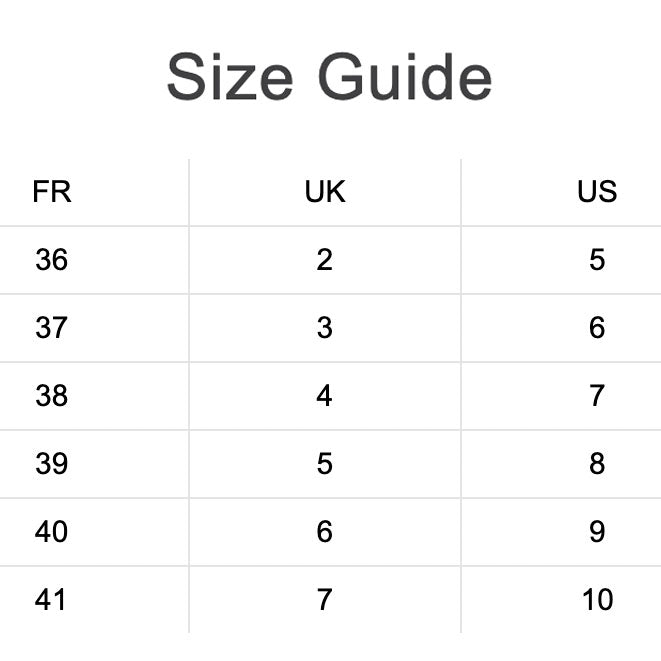This screenshot has height=661, width=661.
Task: Select UK size 2 cell
Action: (x=325, y=260)
